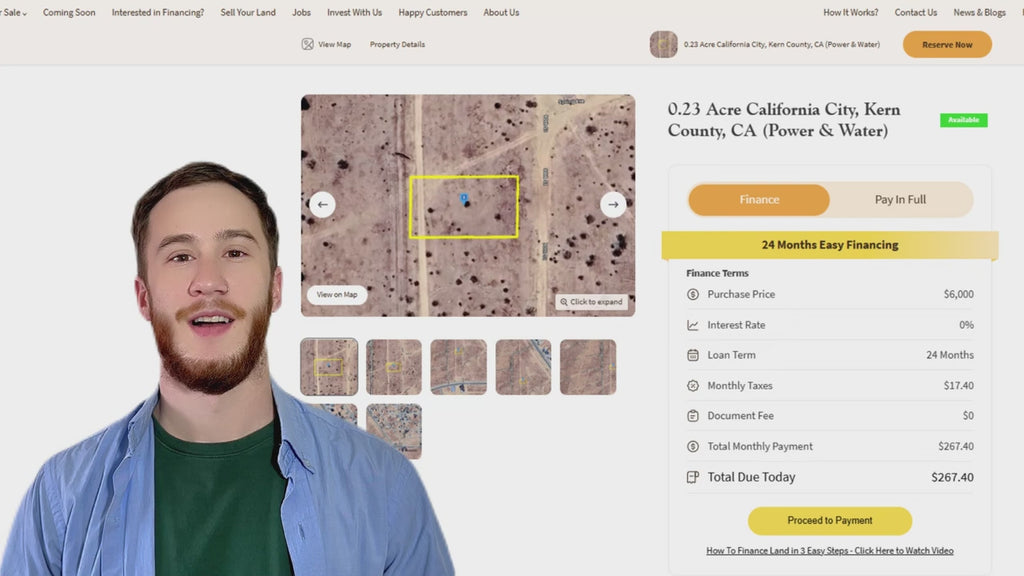
Task: Open Sell Your Land menu item
Action: click(248, 13)
